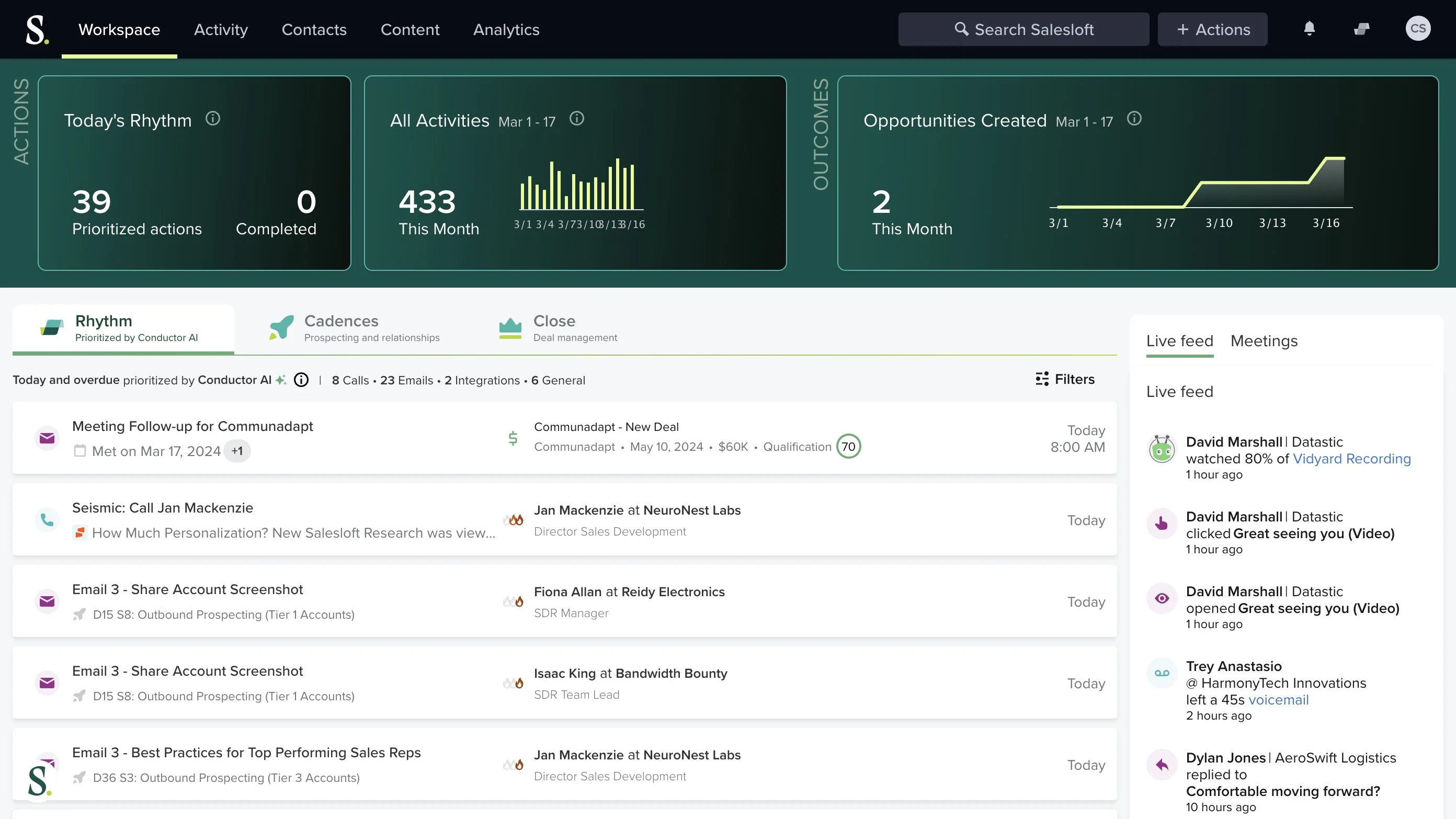
Task: Switch to the Close deal management tab
Action: [558, 329]
